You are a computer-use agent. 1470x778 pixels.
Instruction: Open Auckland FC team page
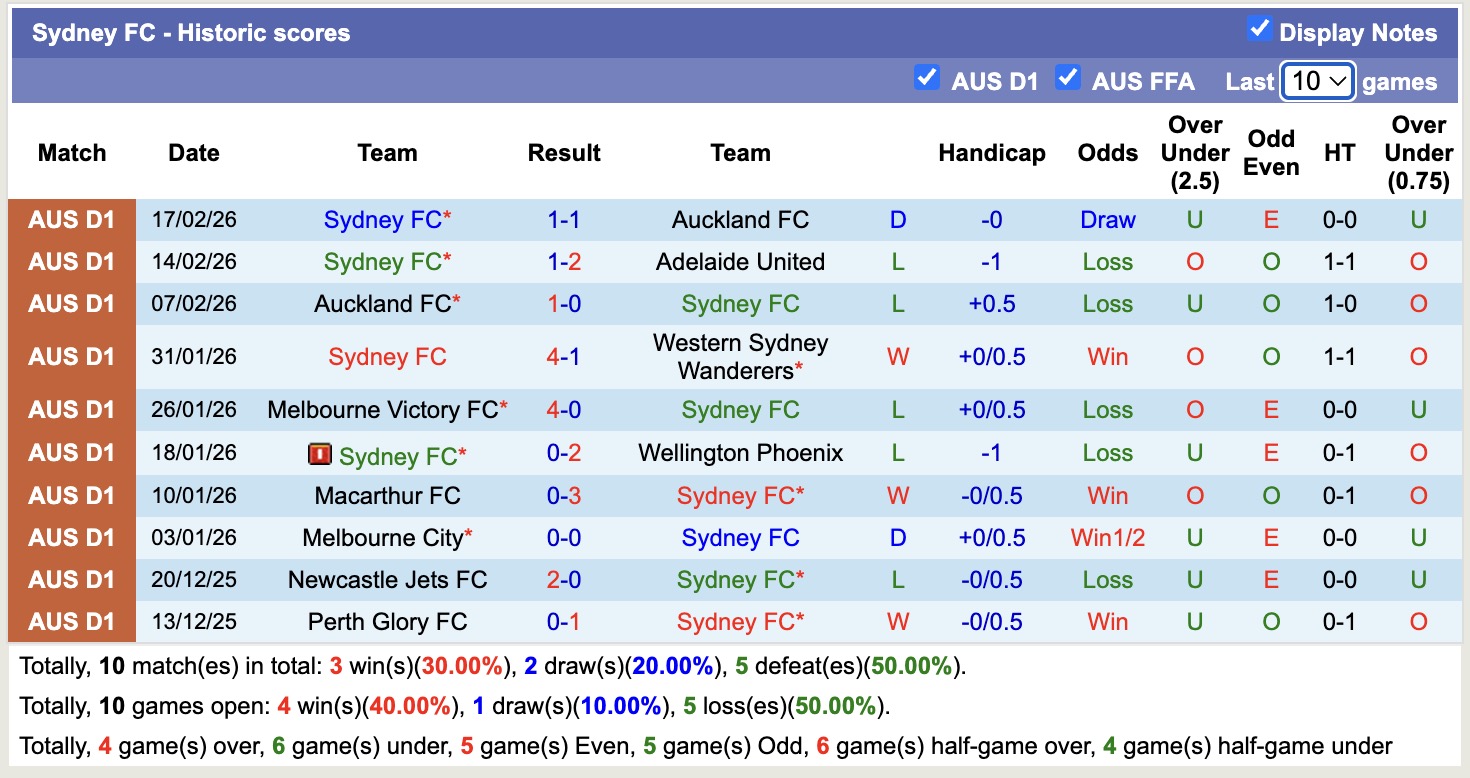click(x=740, y=219)
